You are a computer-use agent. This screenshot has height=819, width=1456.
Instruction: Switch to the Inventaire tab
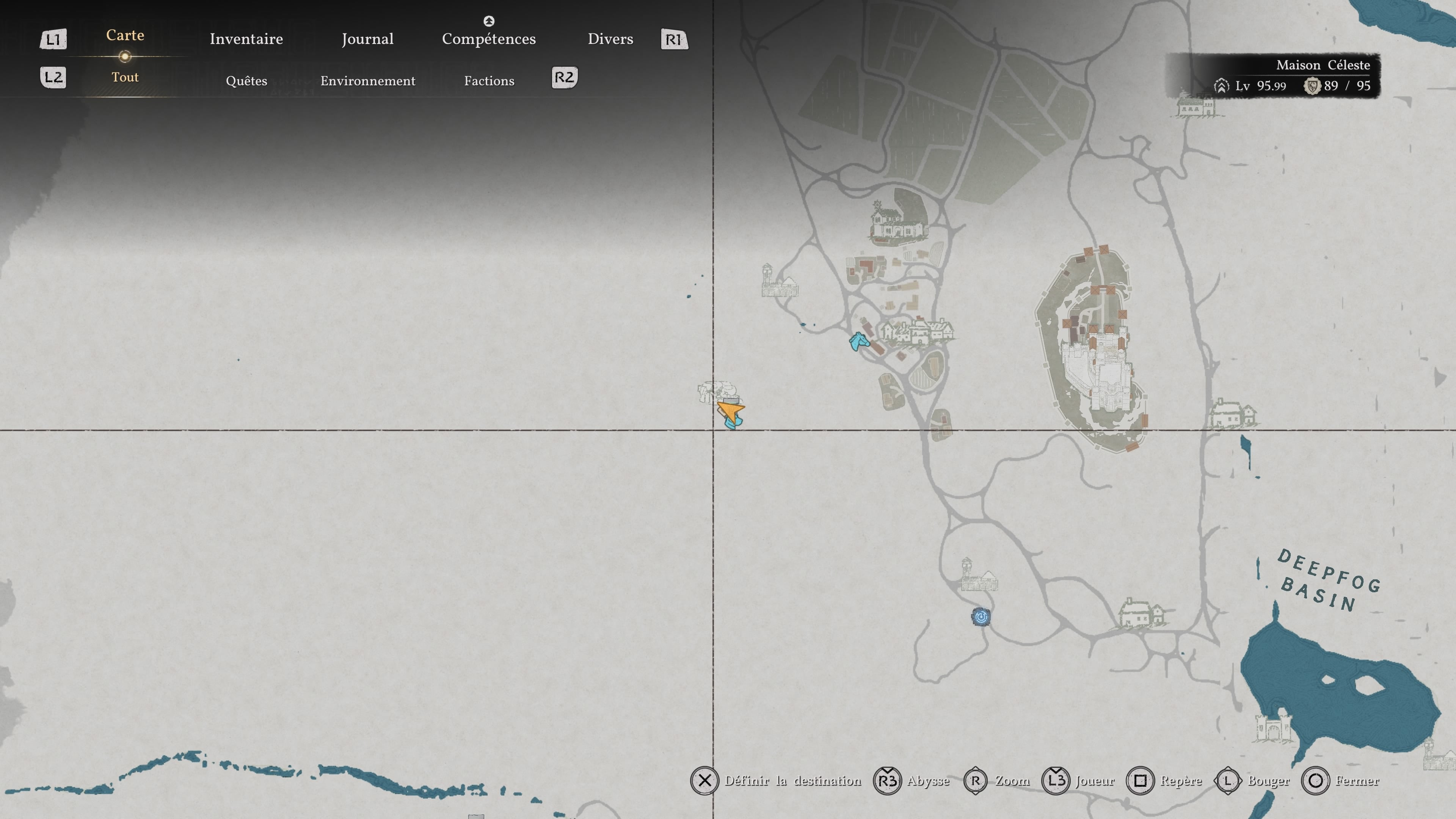246,39
